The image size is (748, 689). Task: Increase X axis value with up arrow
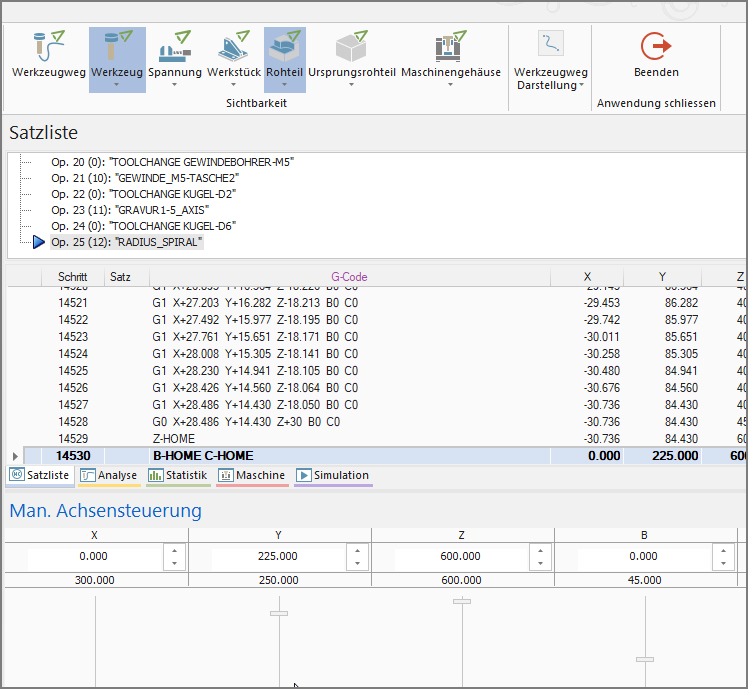pyautogui.click(x=175, y=551)
